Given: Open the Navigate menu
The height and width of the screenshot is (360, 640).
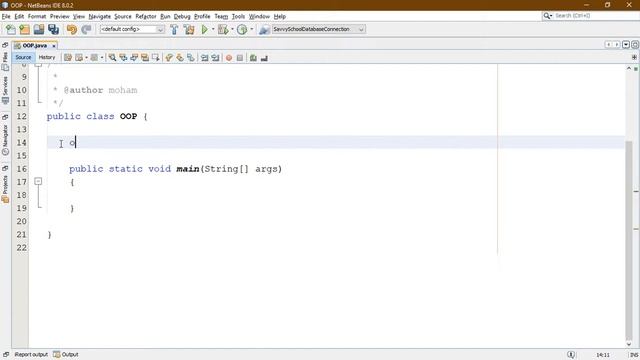Looking at the screenshot, I should 100,16.
